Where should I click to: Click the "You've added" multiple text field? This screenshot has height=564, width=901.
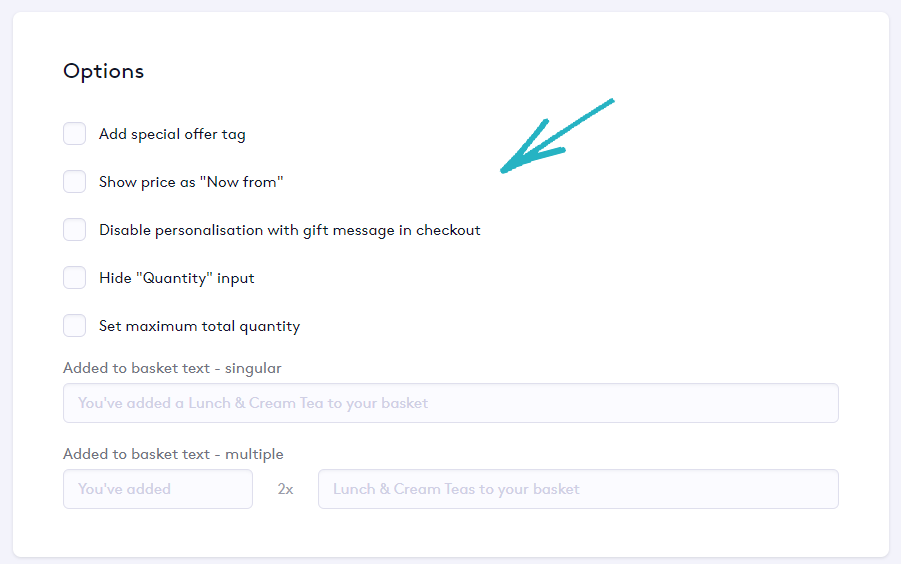pos(158,489)
